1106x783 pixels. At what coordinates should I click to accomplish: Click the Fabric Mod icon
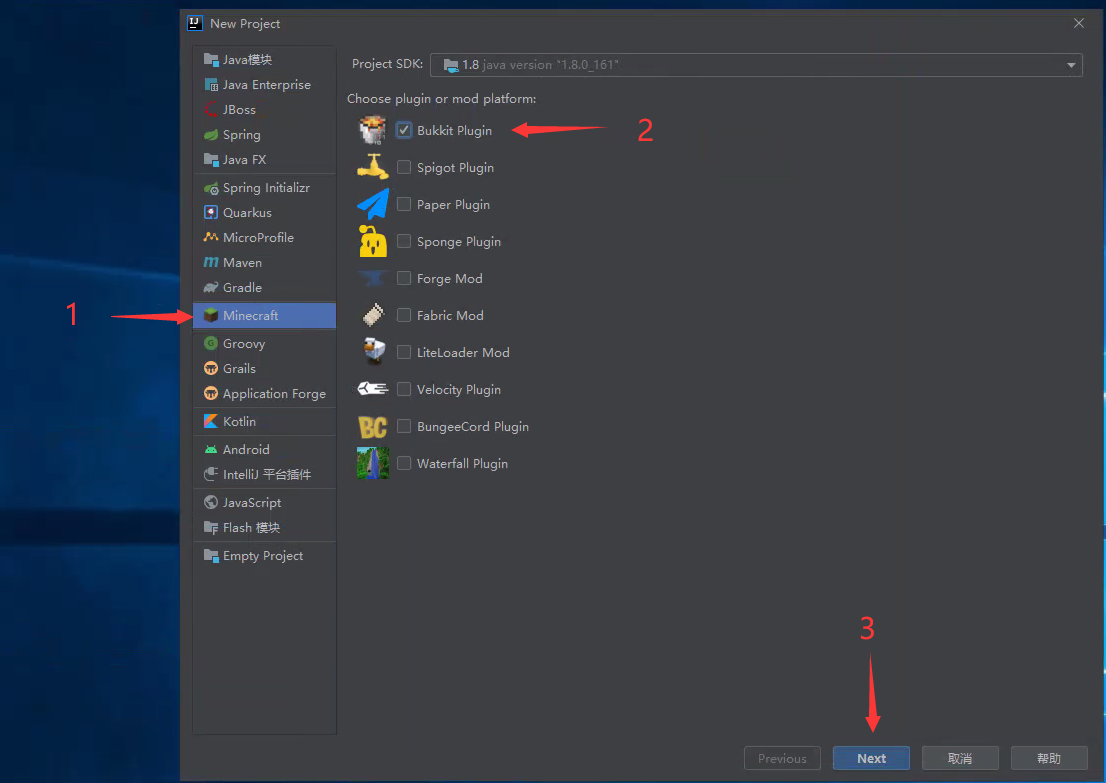373,315
